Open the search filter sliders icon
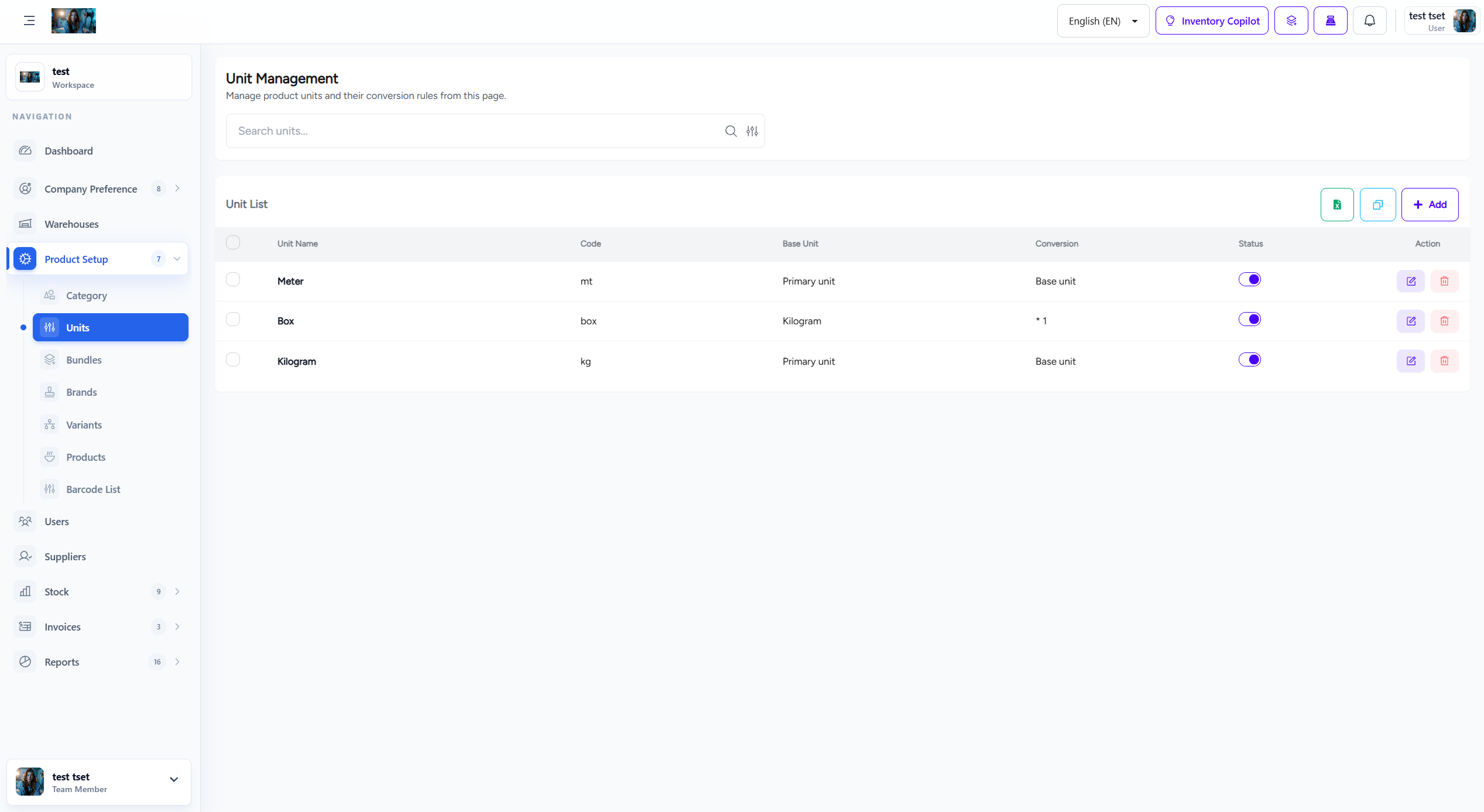 click(752, 131)
